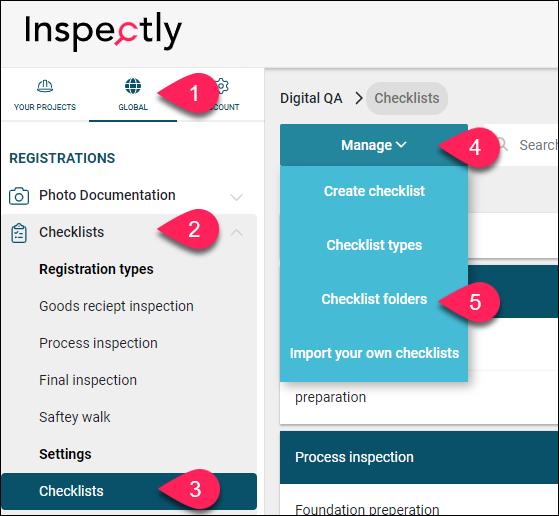
Task: Choose Import your own checklists
Action: [x=374, y=353]
